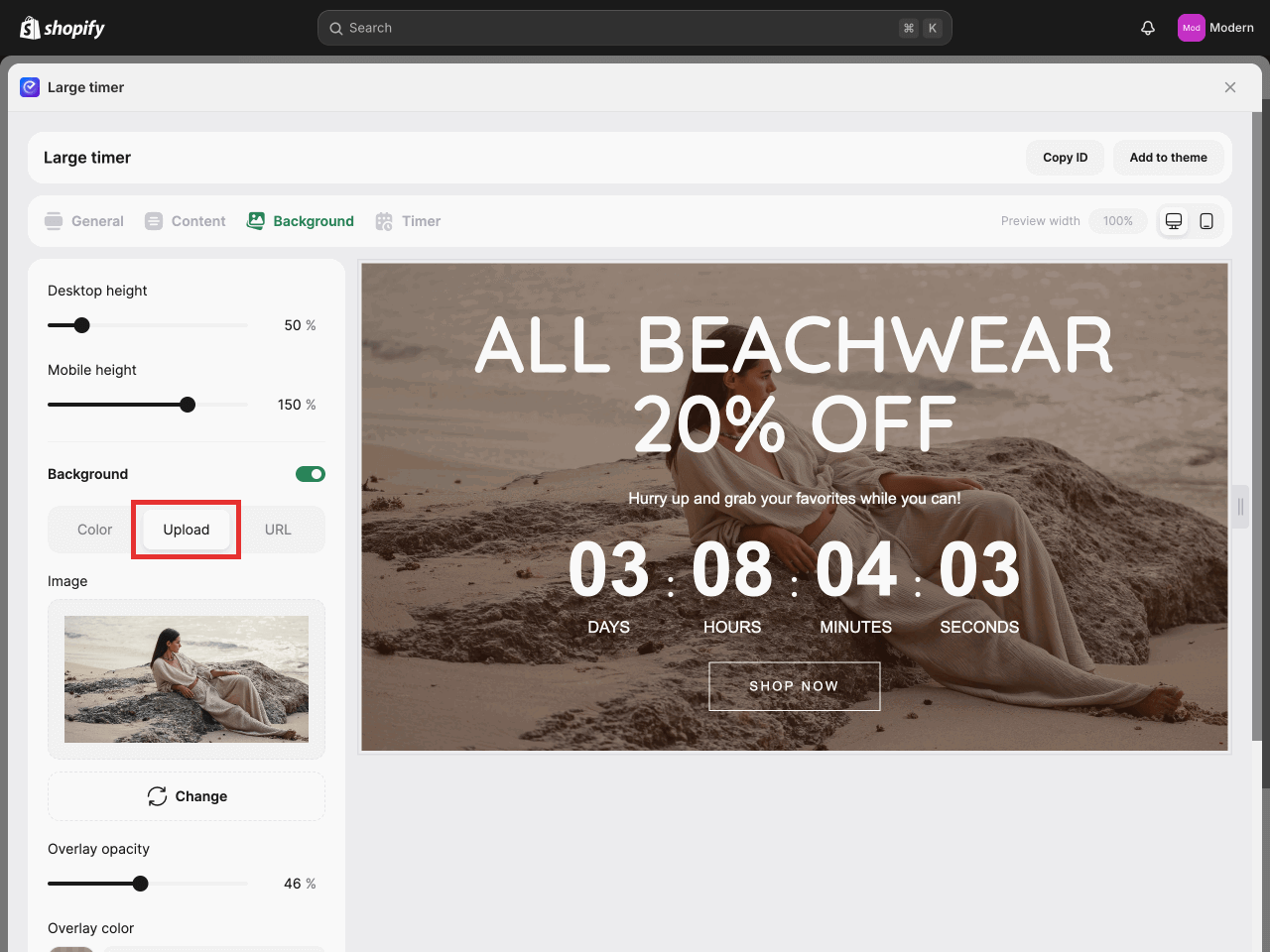Click Add to theme button
1270x952 pixels.
tap(1168, 158)
